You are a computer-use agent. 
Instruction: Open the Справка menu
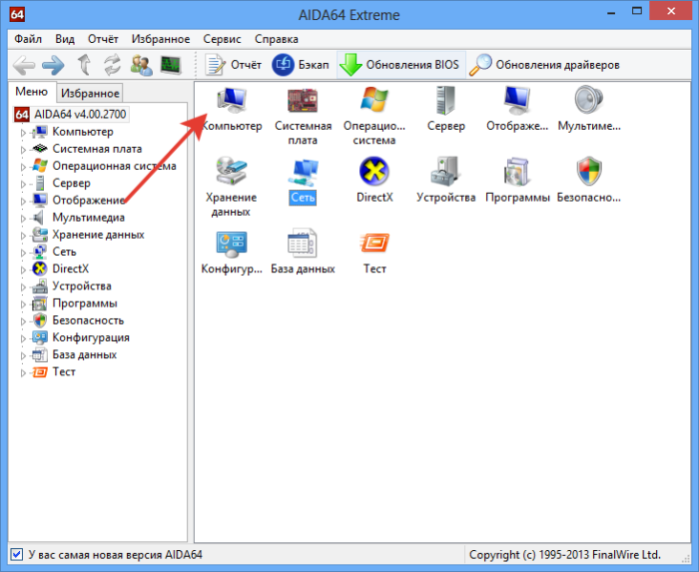coord(276,39)
